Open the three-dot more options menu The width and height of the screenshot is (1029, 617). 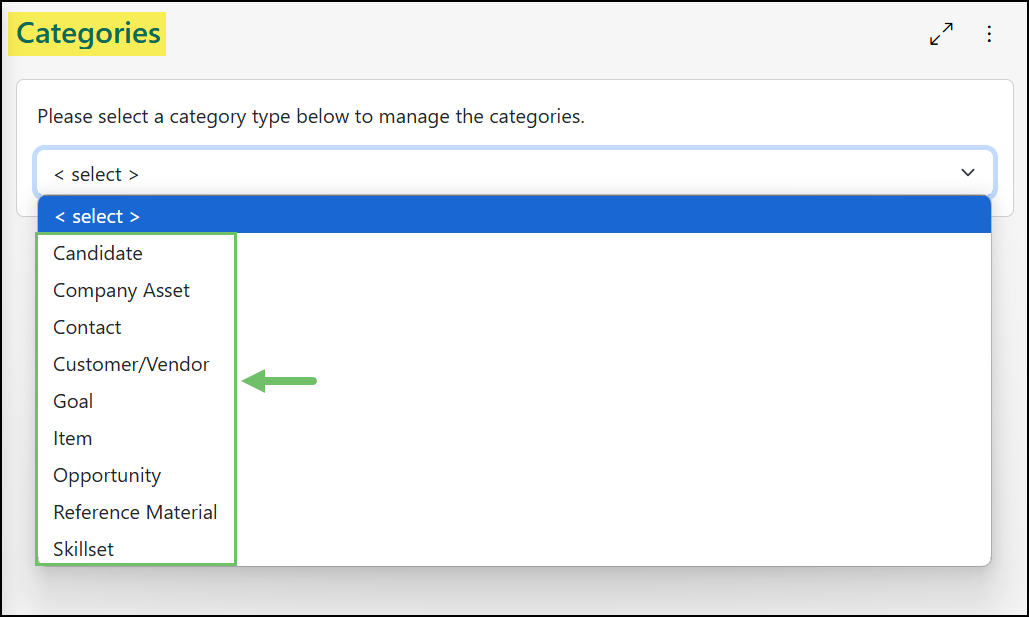point(989,33)
